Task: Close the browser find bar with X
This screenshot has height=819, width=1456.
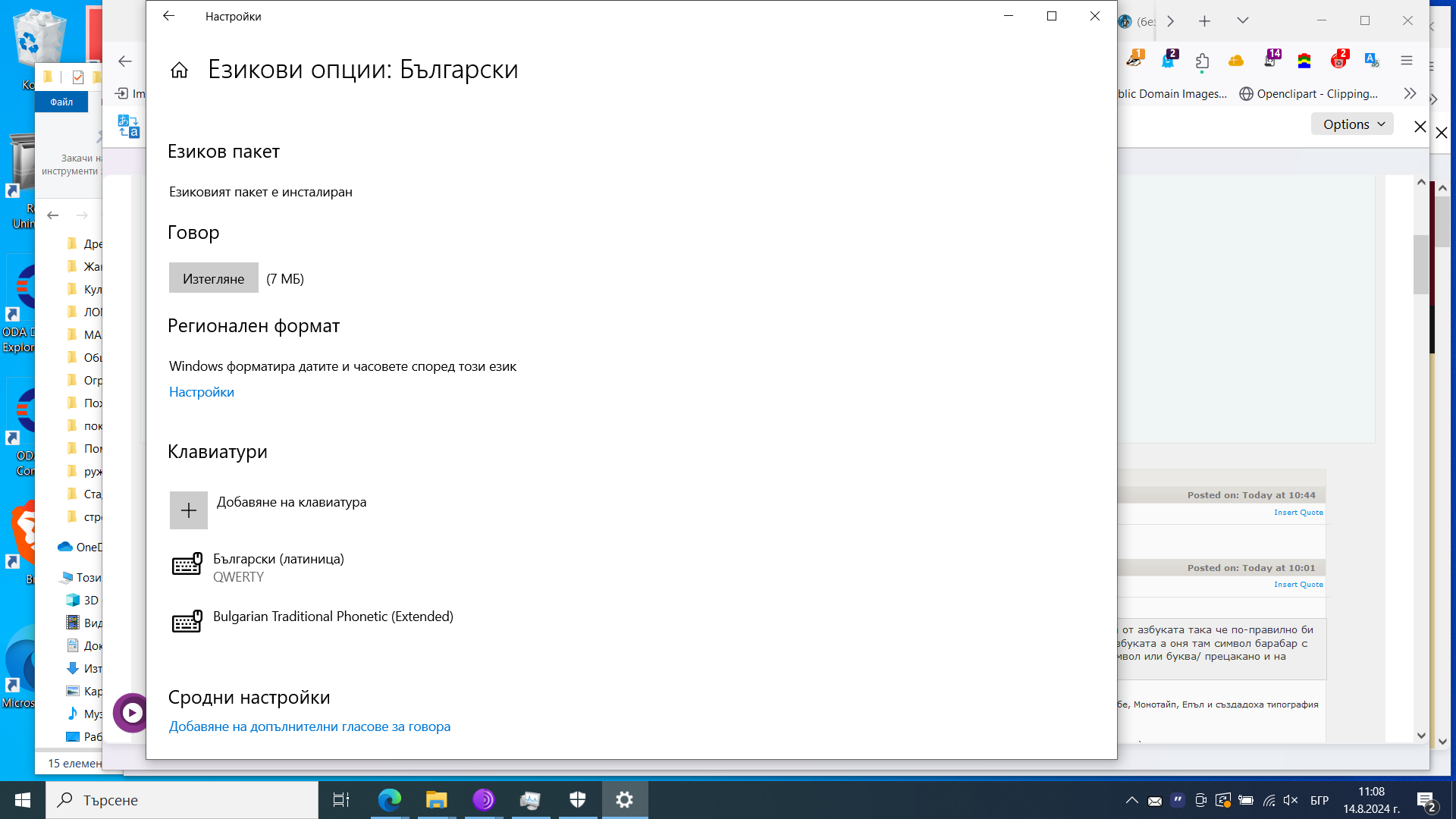Action: pyautogui.click(x=1420, y=126)
